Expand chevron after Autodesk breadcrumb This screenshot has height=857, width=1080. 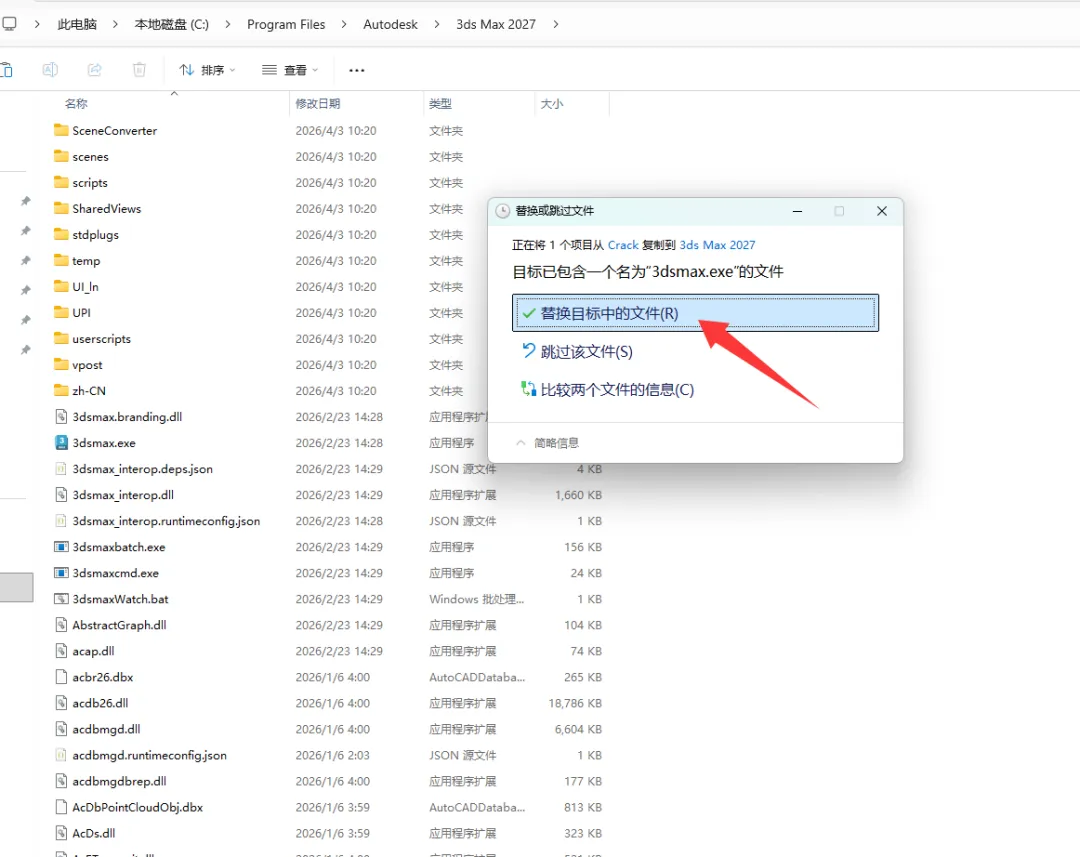437,24
